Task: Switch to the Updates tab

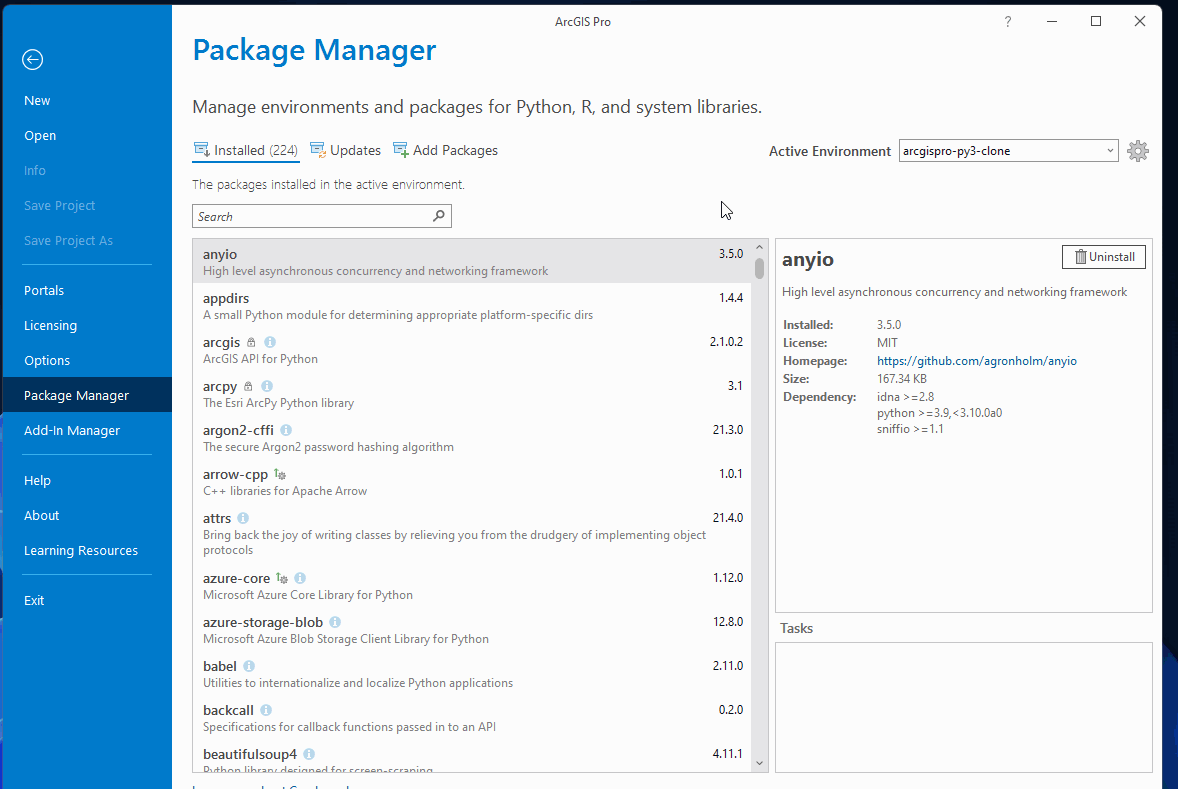Action: (345, 150)
